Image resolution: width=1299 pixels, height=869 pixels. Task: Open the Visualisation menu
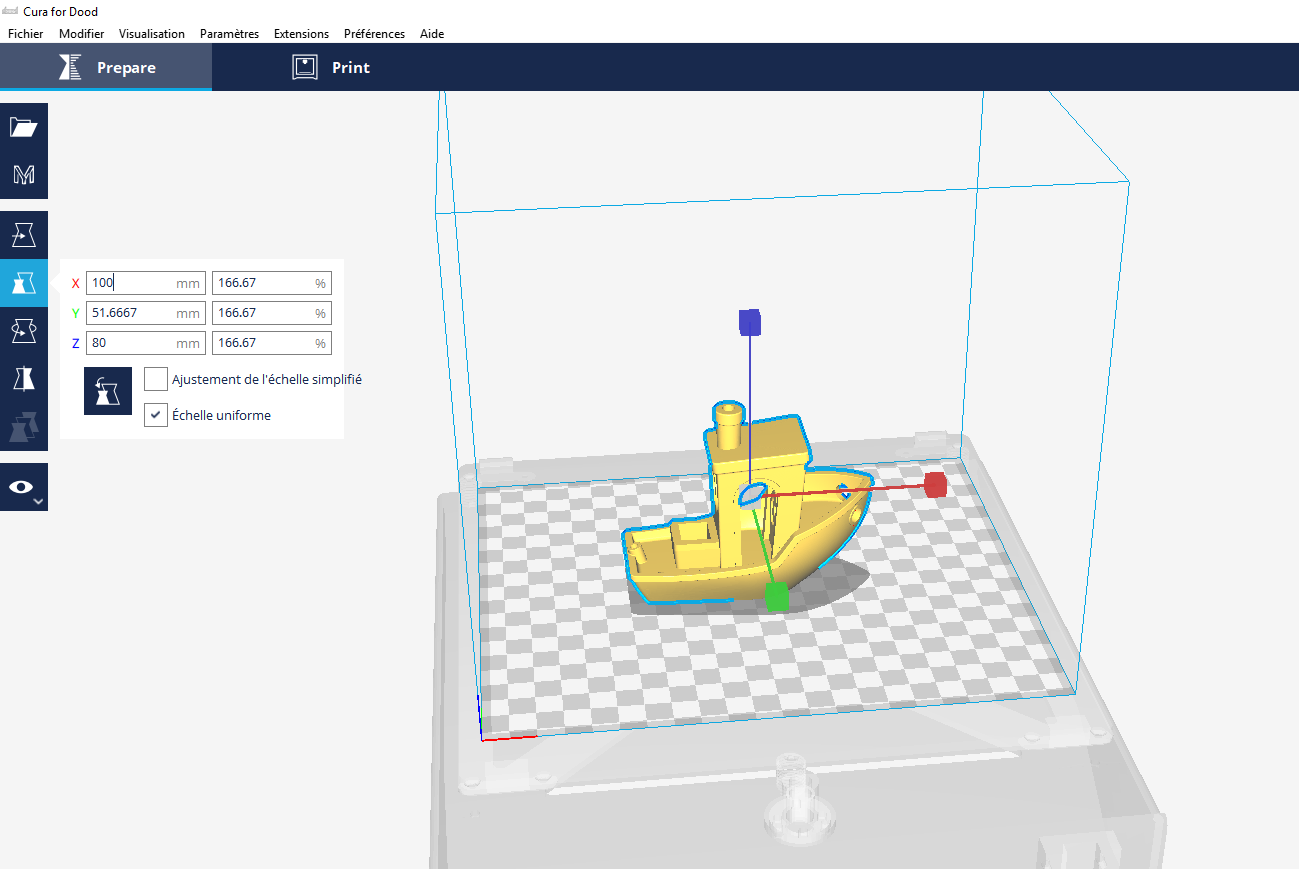point(152,33)
